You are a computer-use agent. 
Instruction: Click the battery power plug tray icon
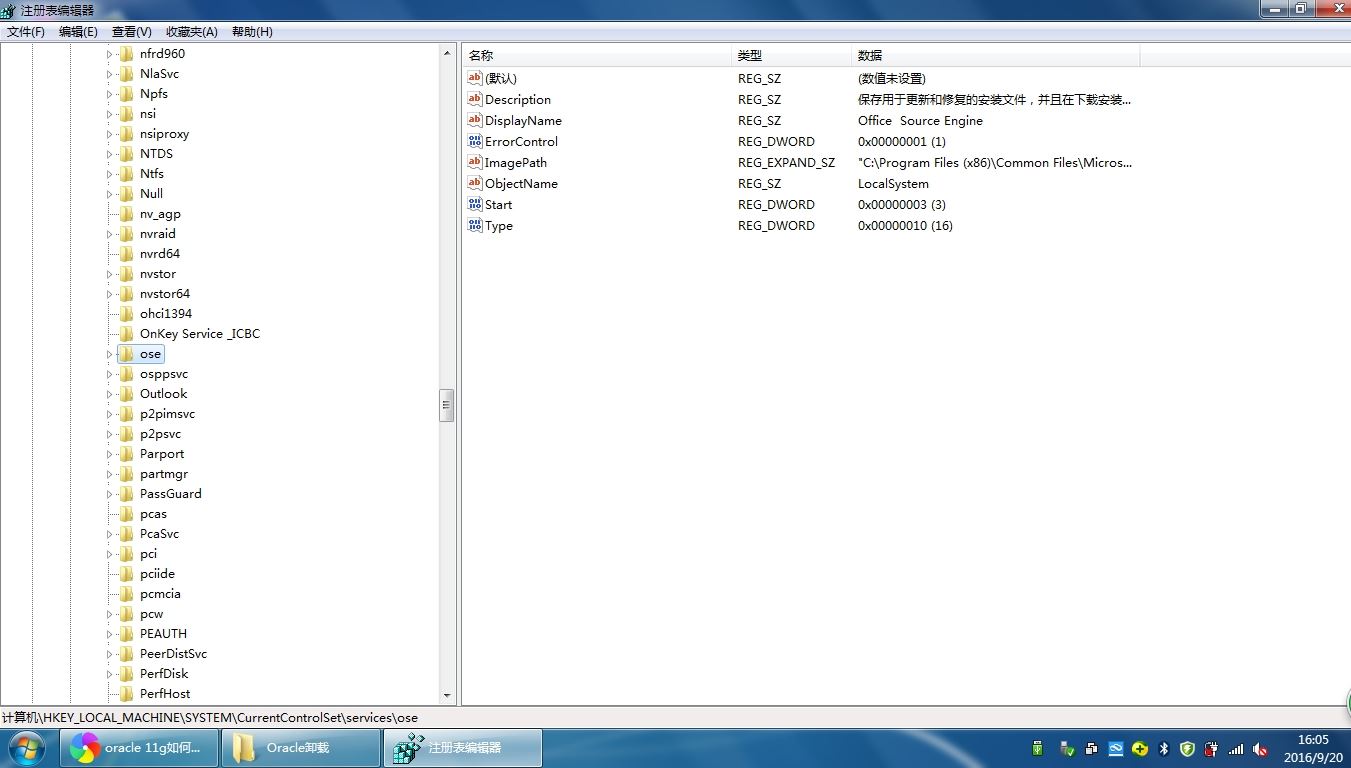click(x=1212, y=748)
